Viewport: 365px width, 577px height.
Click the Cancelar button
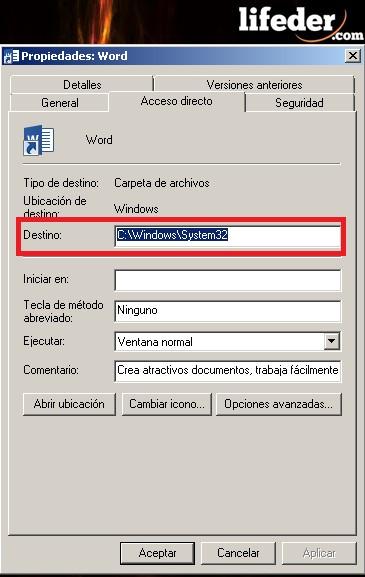(x=238, y=553)
